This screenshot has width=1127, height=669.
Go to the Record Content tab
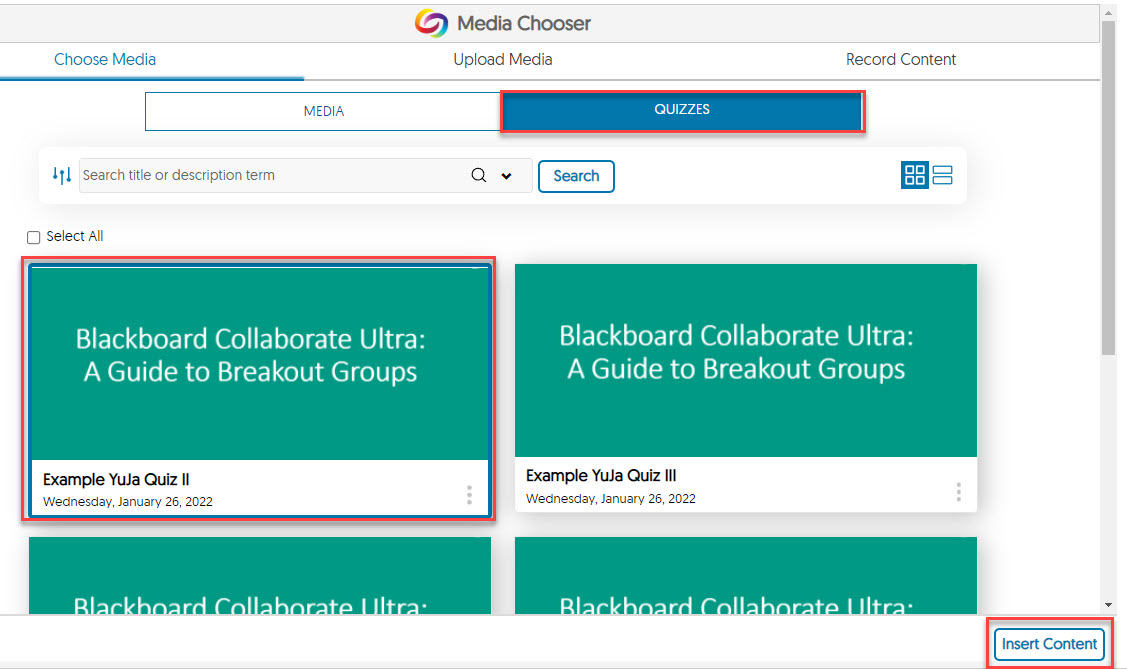[900, 59]
